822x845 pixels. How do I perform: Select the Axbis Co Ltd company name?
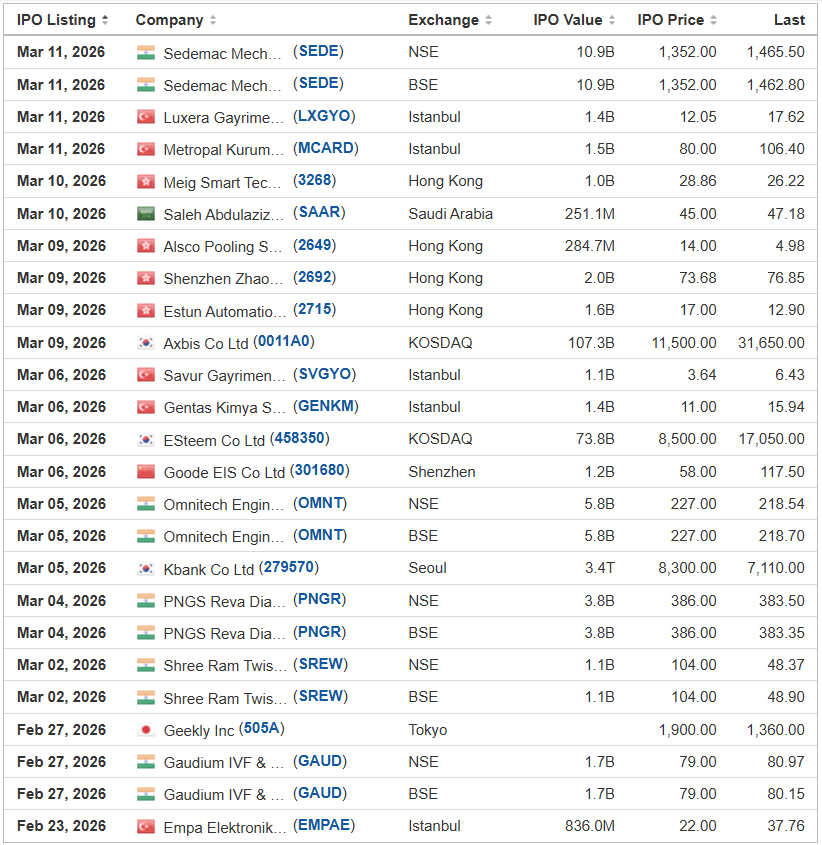(x=206, y=344)
